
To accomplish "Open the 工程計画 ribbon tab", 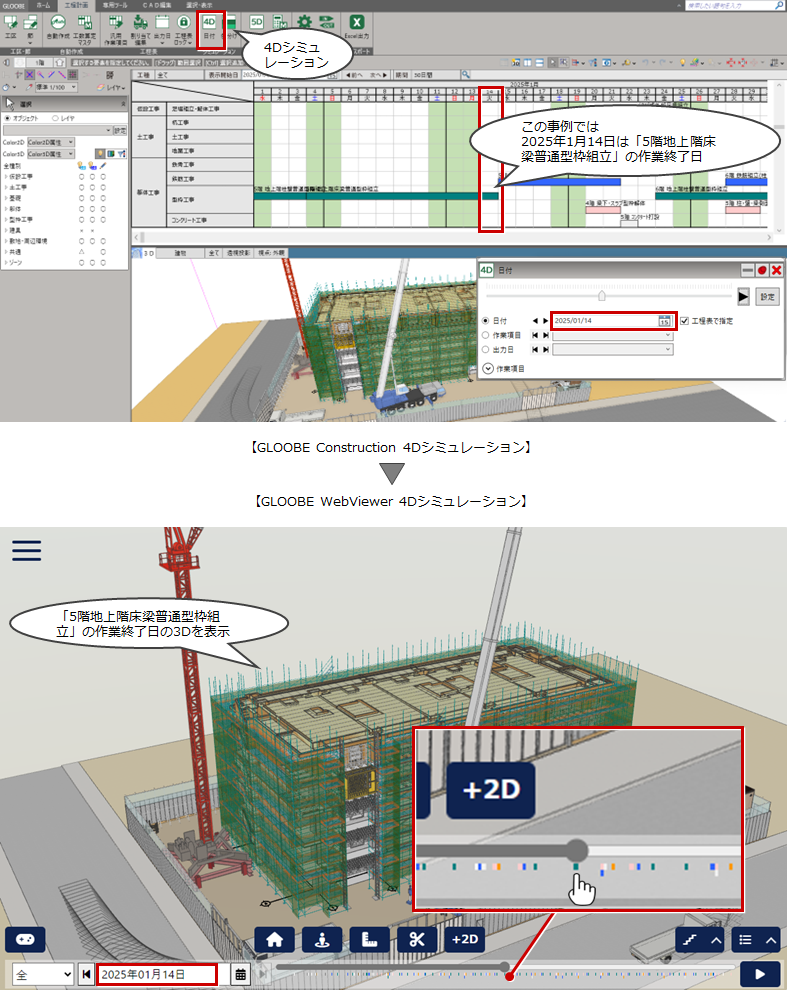I will pyautogui.click(x=76, y=5).
